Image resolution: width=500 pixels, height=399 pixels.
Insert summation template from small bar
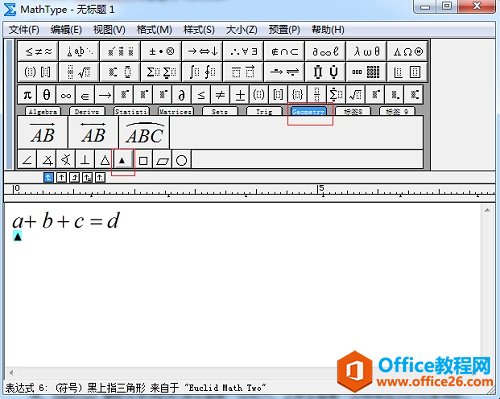[336, 95]
